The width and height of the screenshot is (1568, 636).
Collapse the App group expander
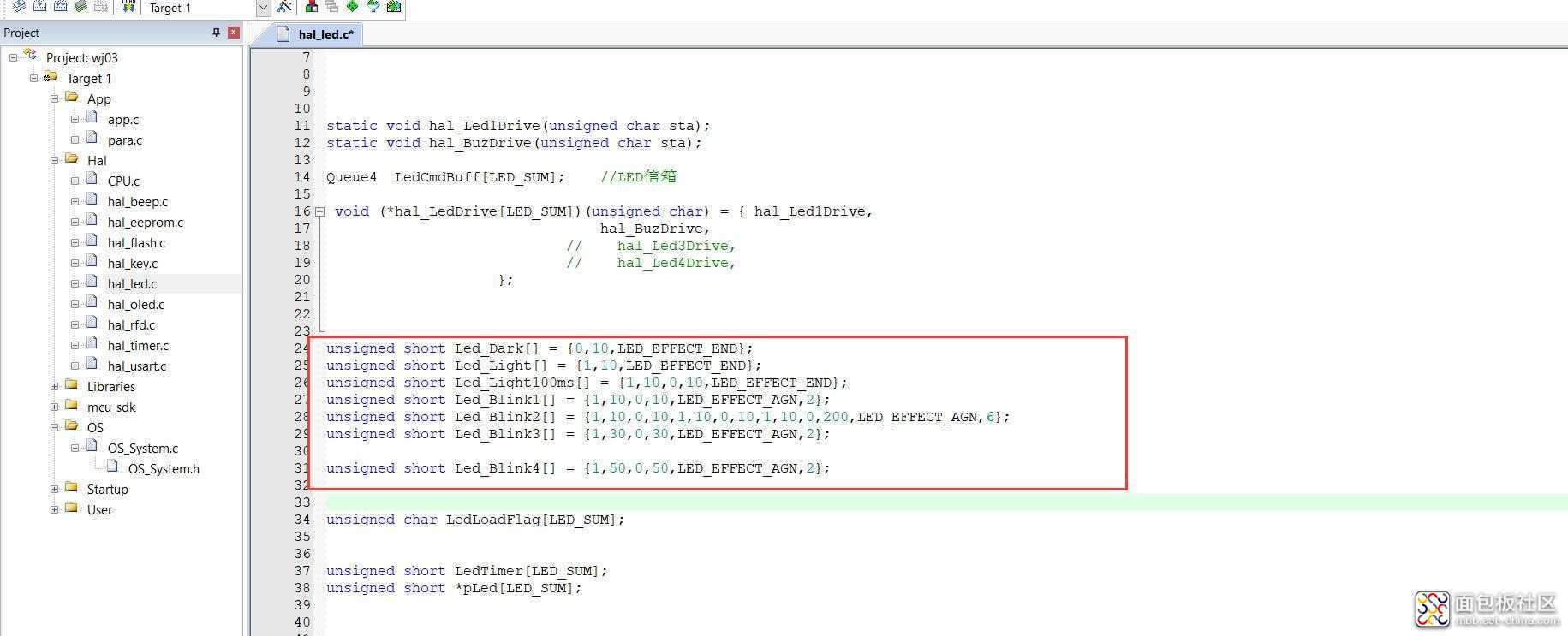click(54, 98)
